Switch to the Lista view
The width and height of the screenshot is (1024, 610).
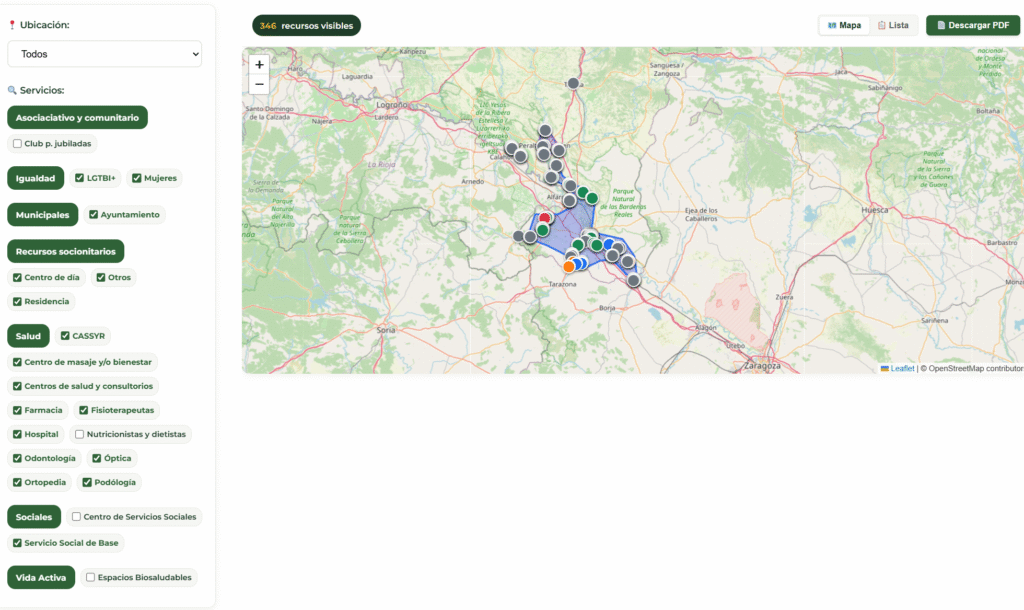click(893, 25)
